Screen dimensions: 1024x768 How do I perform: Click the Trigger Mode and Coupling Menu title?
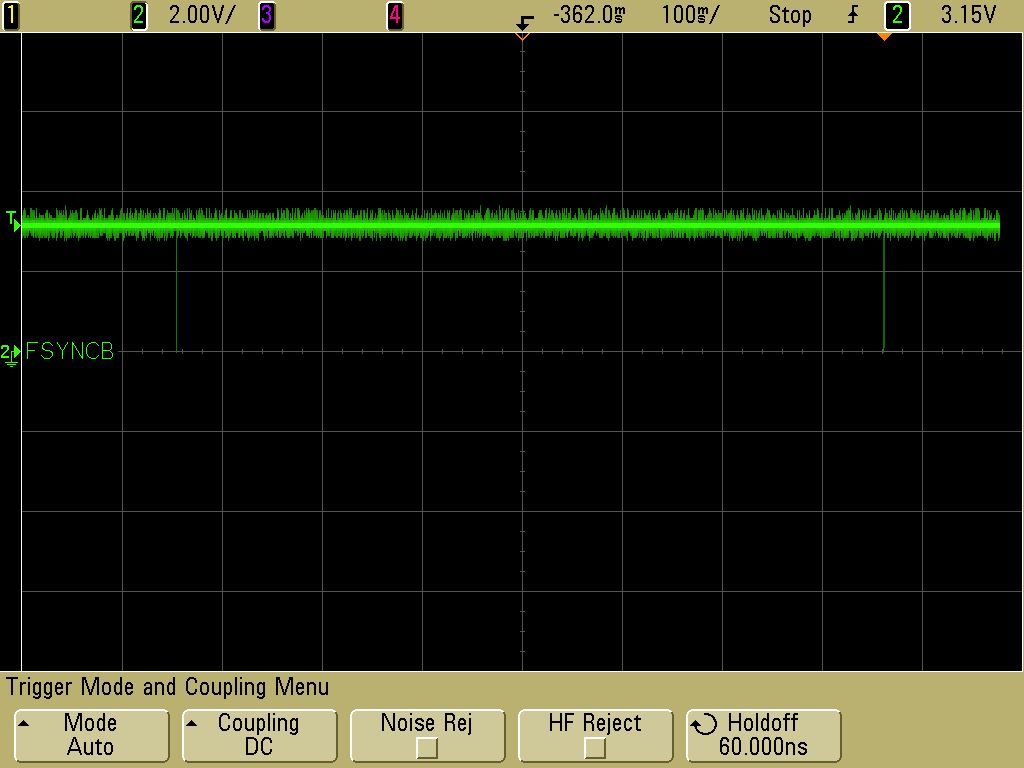168,687
